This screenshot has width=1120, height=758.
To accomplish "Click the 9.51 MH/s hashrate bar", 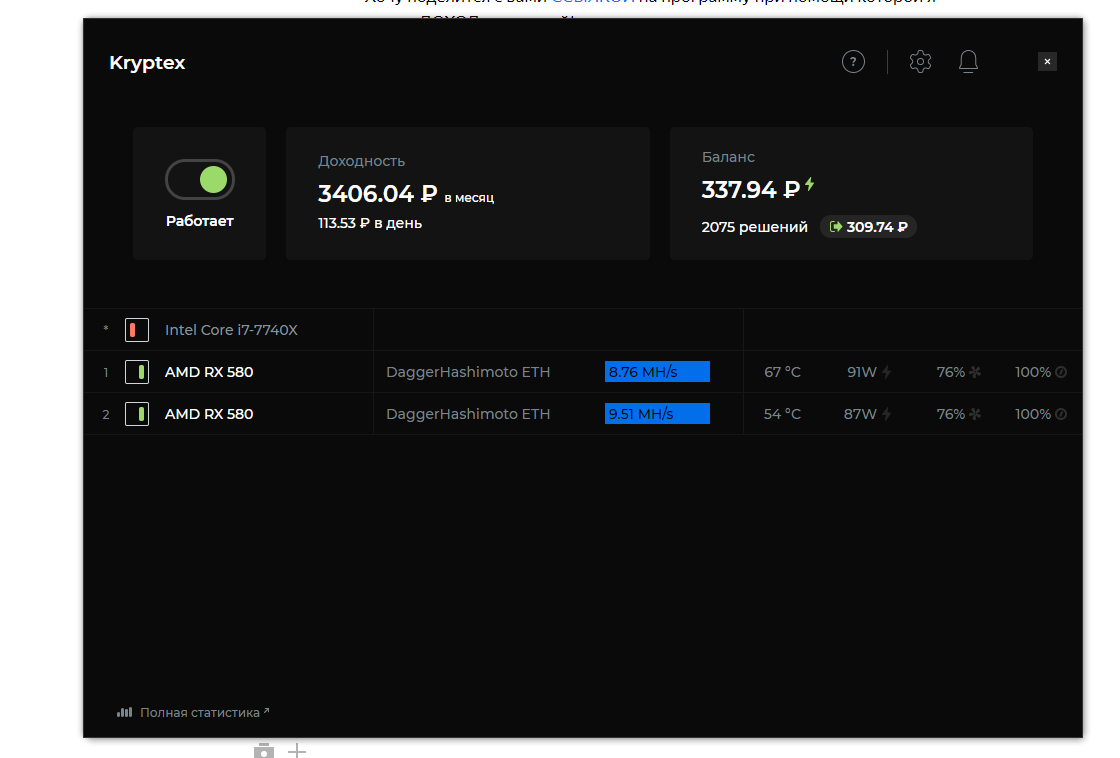I will point(657,414).
